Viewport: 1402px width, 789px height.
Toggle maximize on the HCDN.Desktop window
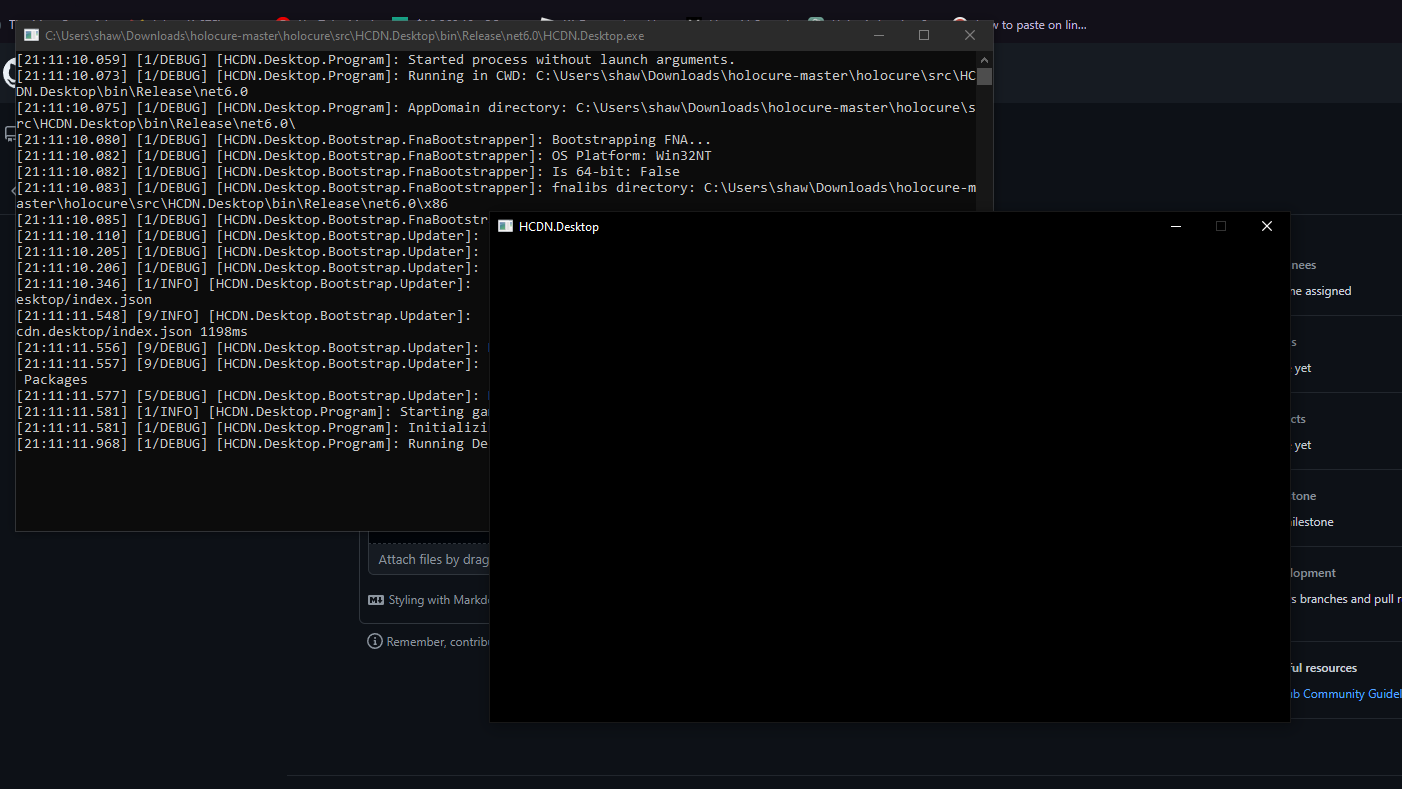pos(1221,226)
